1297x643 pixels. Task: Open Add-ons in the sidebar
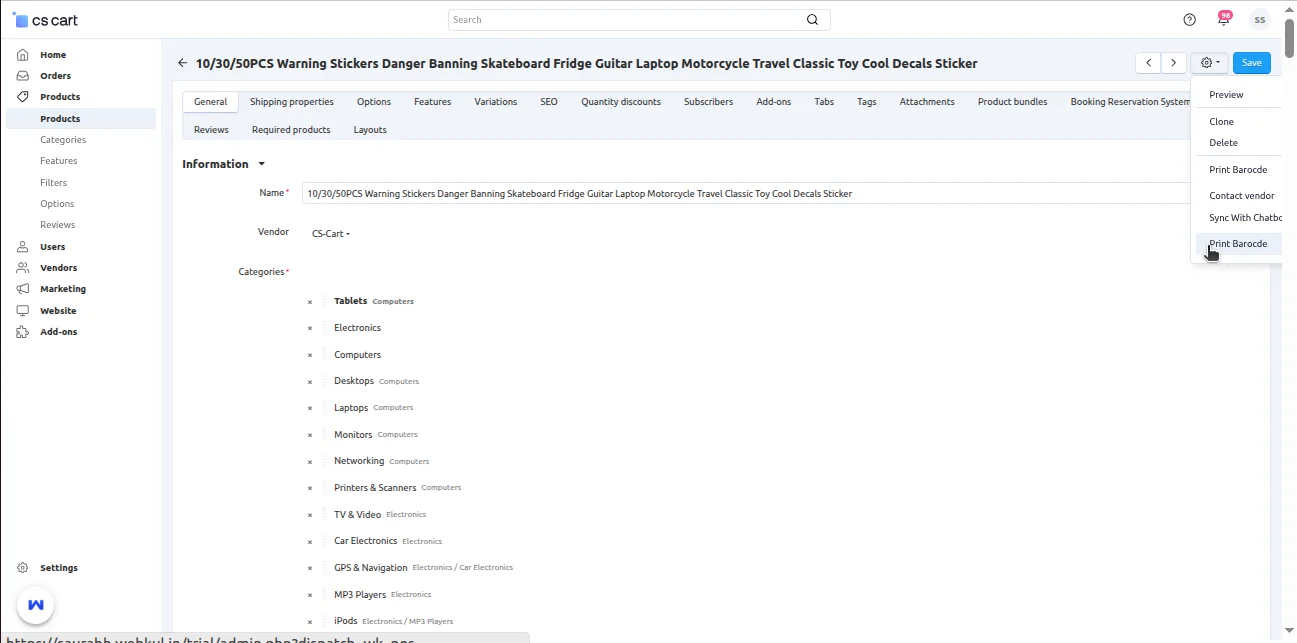pyautogui.click(x=58, y=332)
